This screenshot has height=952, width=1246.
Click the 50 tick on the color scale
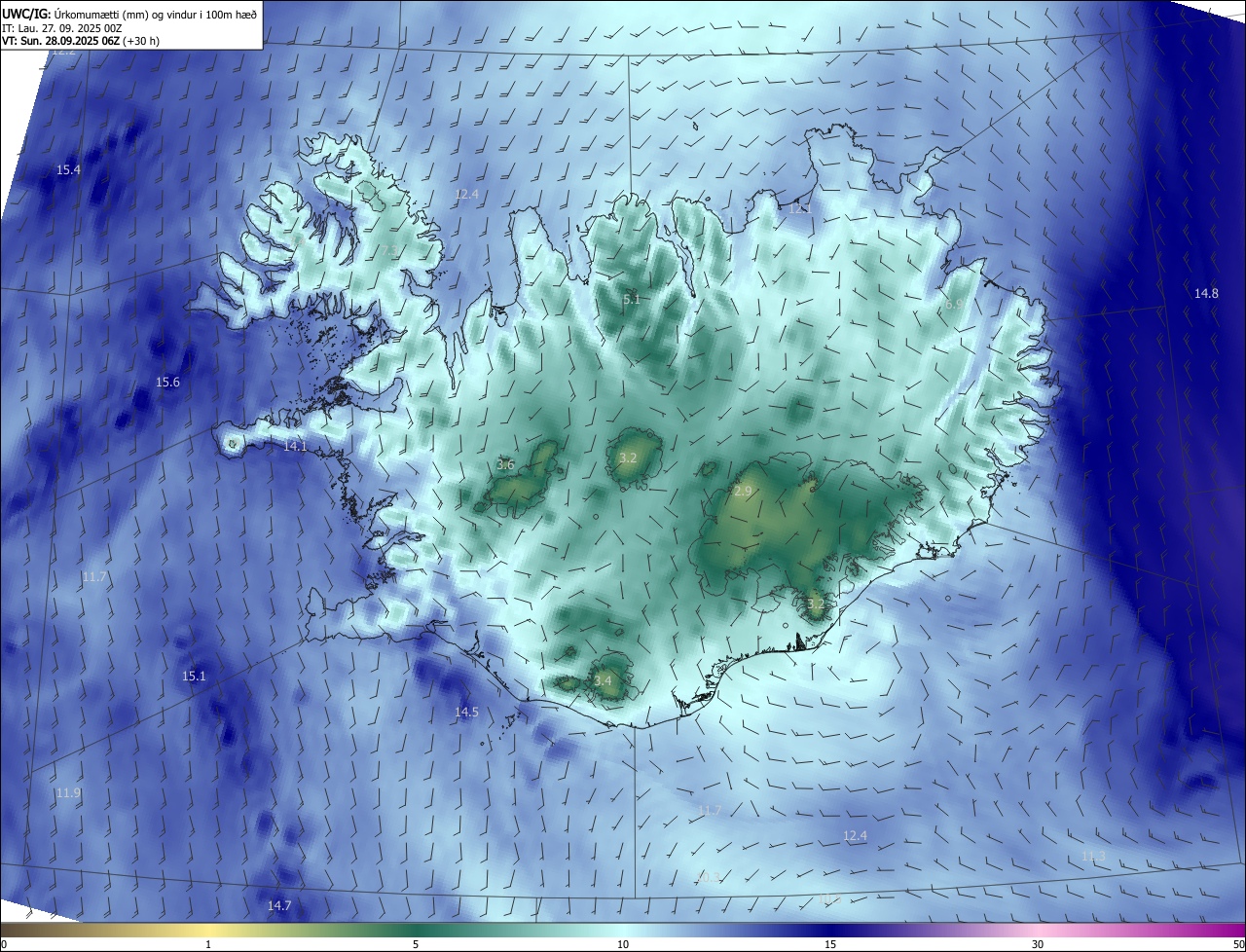tap(1238, 944)
